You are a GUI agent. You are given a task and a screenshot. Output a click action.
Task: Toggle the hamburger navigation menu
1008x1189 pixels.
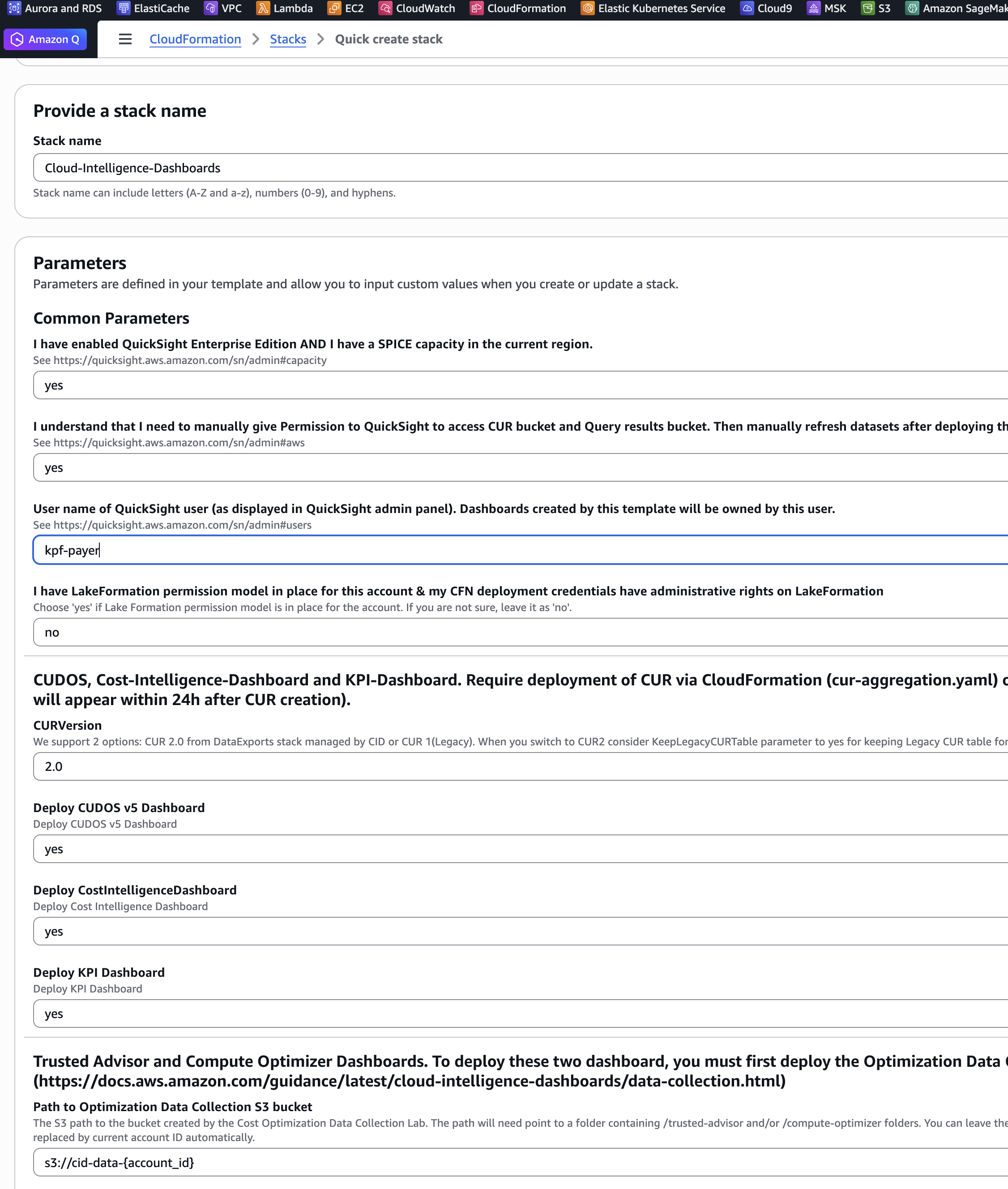(x=125, y=39)
